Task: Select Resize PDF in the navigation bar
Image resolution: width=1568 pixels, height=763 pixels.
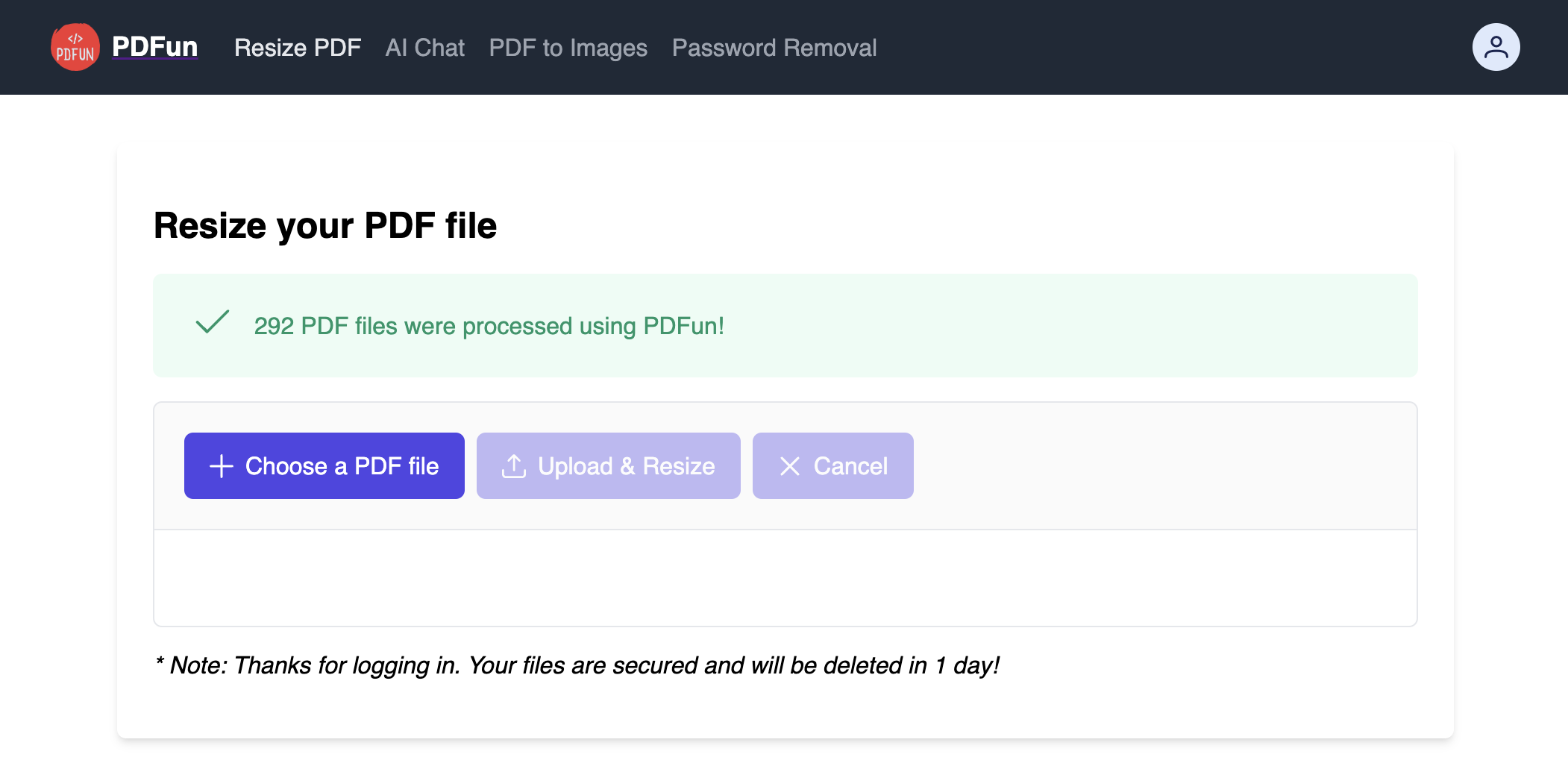Action: (x=297, y=47)
